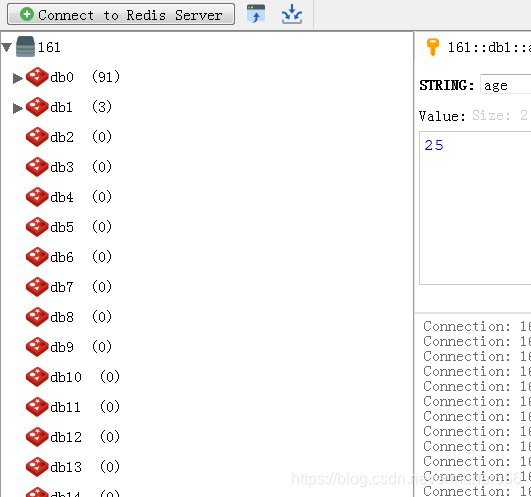This screenshot has width=531, height=497.
Task: Click the db6 Redis database icon
Action: [x=37, y=257]
